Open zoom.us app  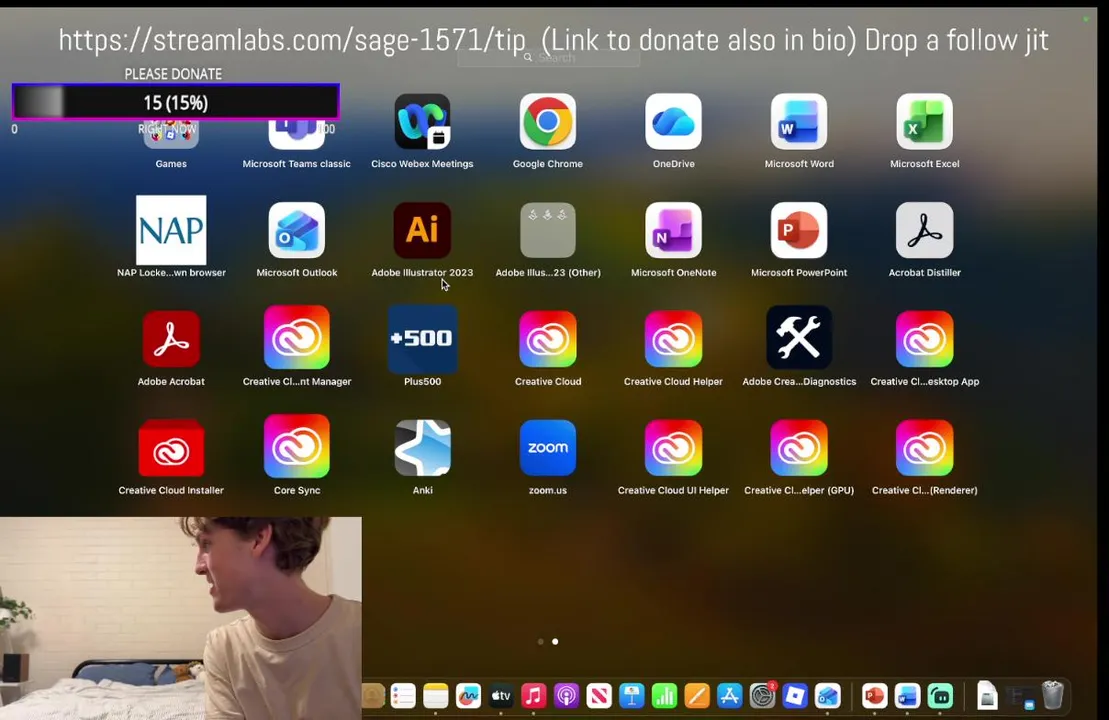pyautogui.click(x=547, y=448)
